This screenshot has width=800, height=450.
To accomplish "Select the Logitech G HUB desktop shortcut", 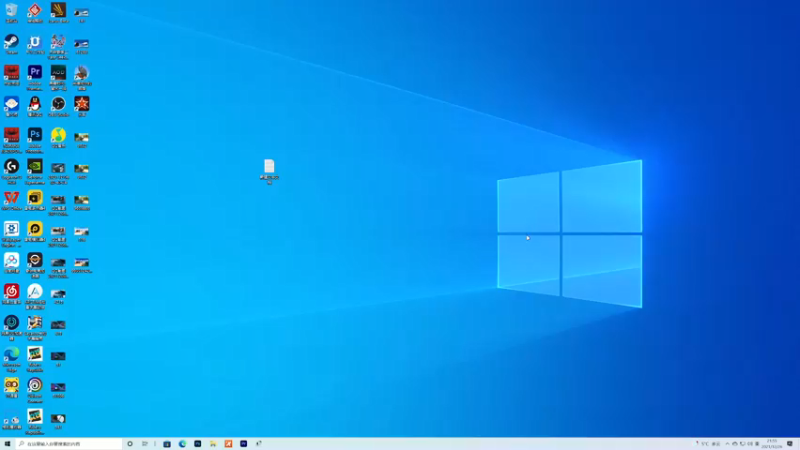I will click(x=11, y=172).
